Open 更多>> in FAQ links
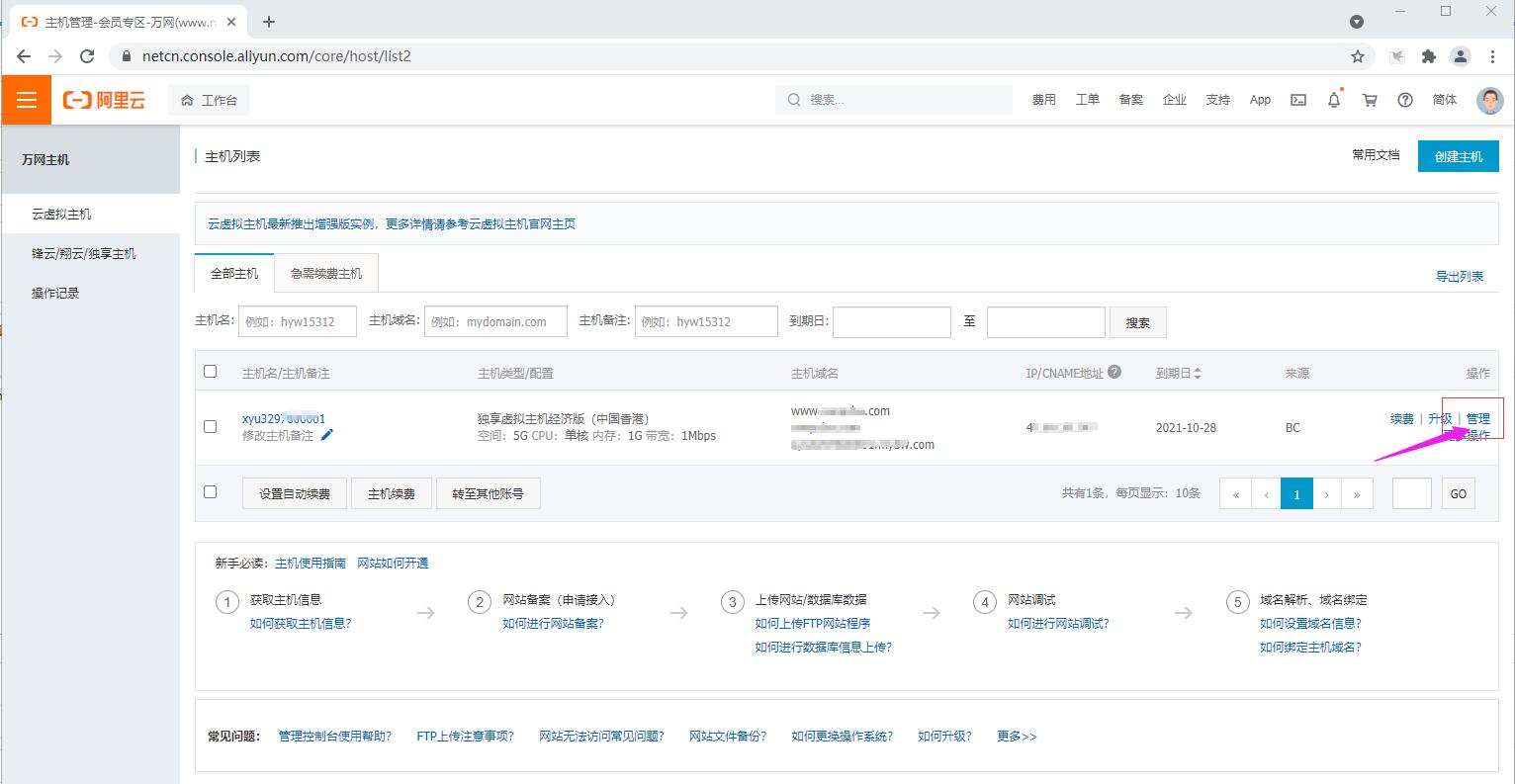 (1017, 736)
